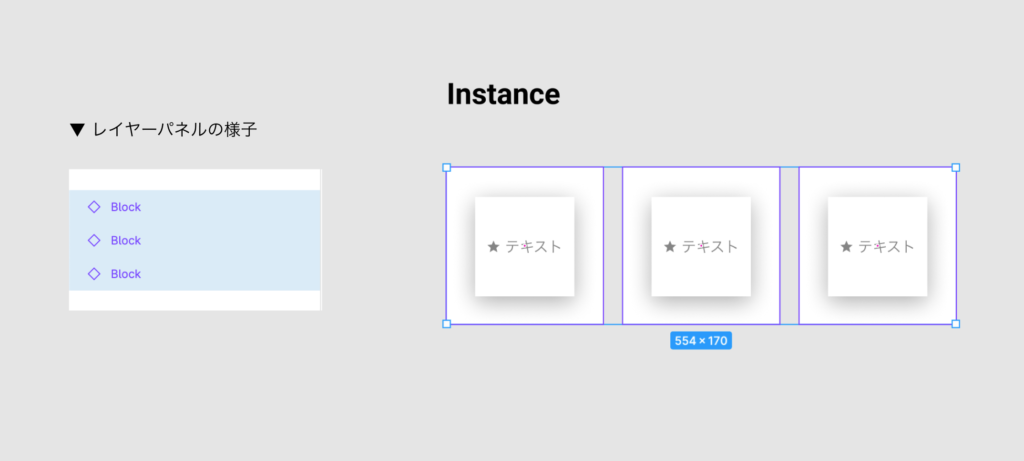
Task: Select the テキスト label in the middle instance
Action: 710,247
